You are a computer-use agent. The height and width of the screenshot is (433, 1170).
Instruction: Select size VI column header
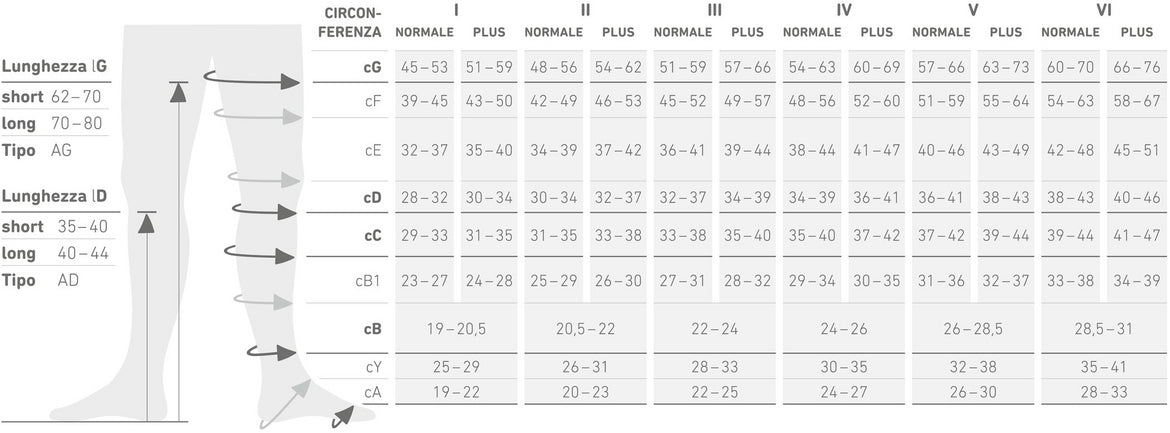point(1103,11)
